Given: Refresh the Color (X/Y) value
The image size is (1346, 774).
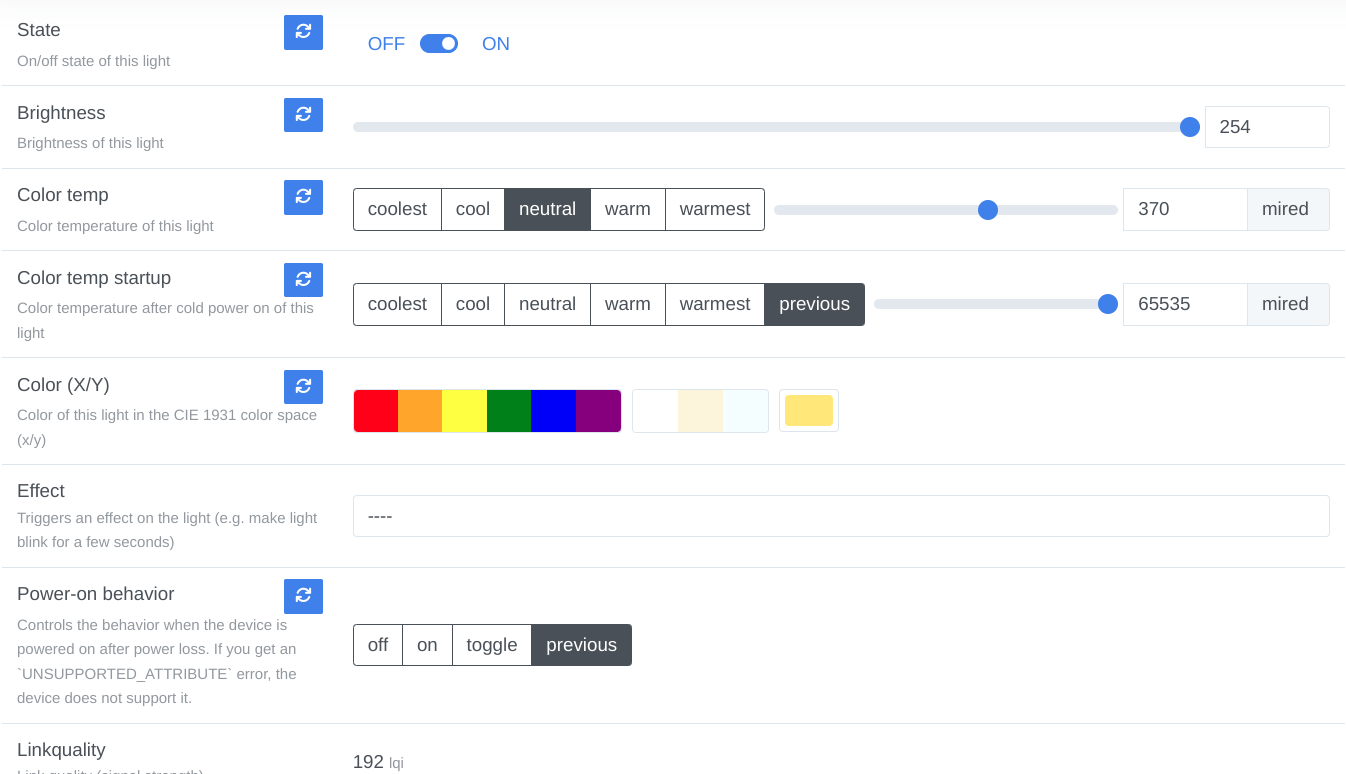Looking at the screenshot, I should coord(303,387).
